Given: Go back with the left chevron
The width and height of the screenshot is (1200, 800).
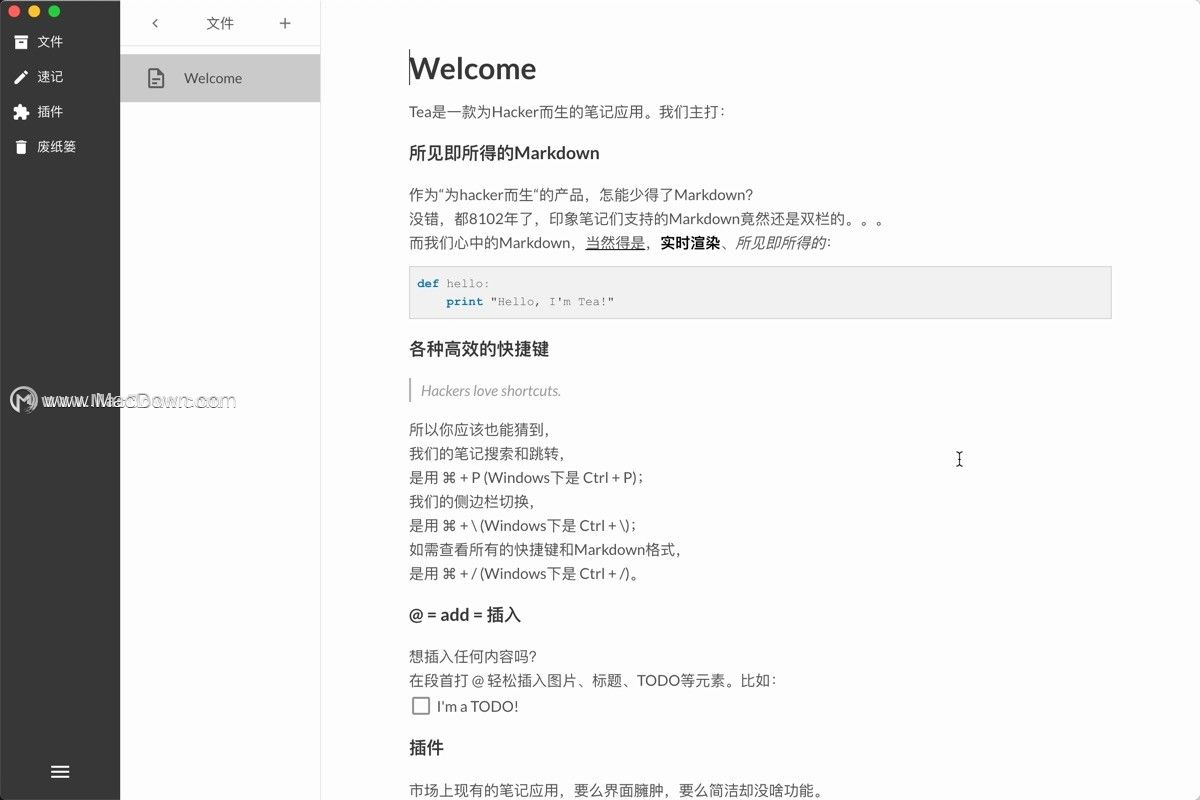Looking at the screenshot, I should (155, 23).
